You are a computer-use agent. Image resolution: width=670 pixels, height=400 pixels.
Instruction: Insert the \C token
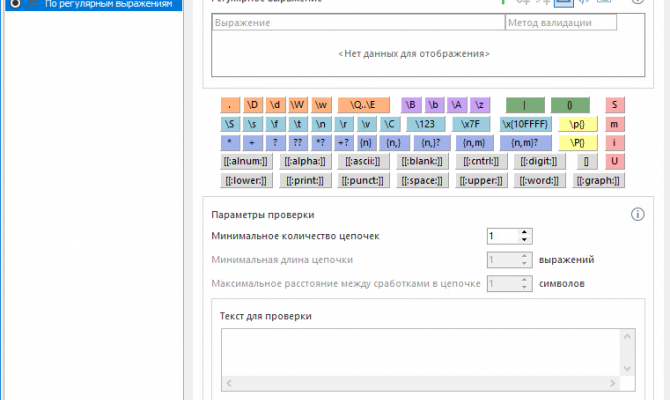[x=389, y=124]
